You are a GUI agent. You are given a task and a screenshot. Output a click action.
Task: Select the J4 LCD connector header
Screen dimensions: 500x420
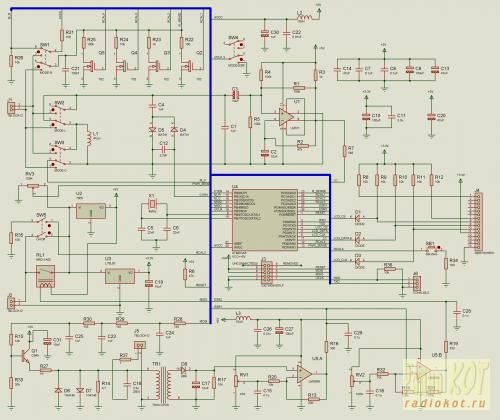tap(478, 222)
